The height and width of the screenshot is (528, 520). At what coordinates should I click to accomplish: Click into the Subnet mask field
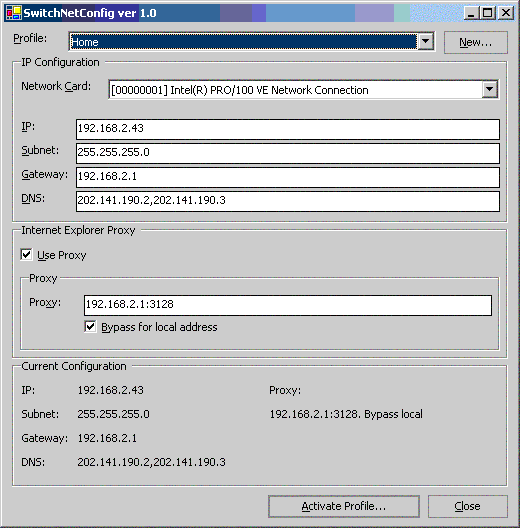point(288,153)
